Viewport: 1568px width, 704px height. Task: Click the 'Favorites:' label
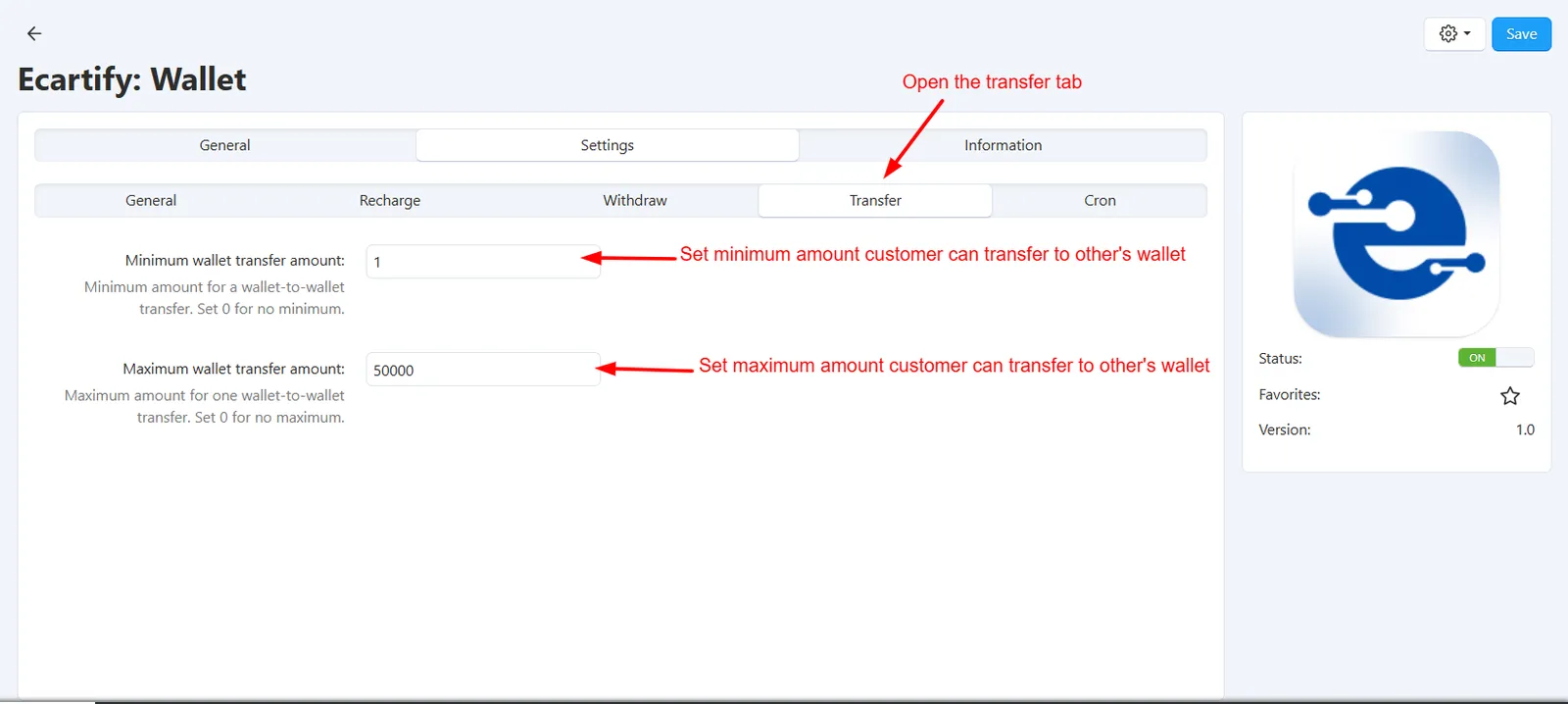pos(1290,394)
